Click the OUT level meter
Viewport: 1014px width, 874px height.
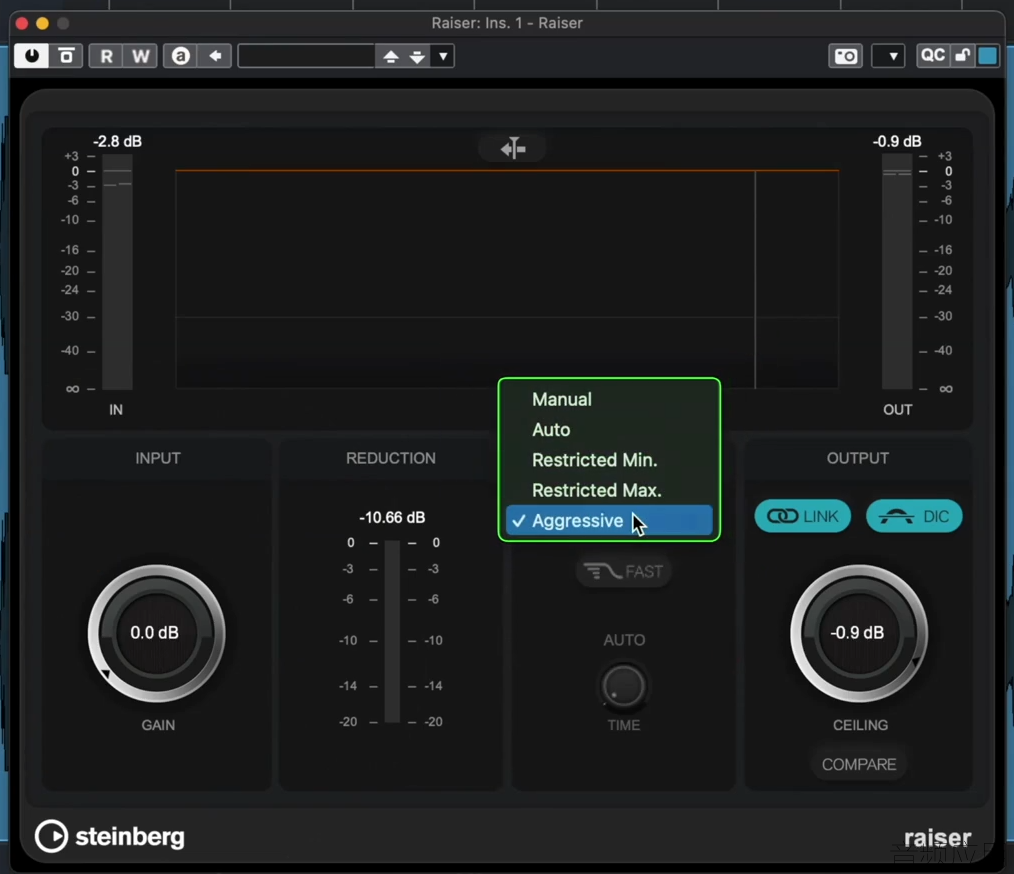coord(897,272)
